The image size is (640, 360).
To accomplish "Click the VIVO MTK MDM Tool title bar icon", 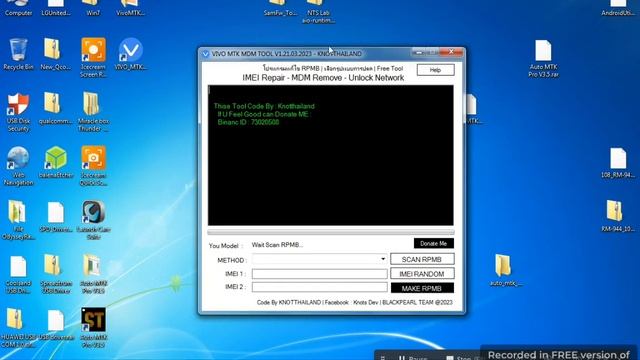I will (205, 54).
